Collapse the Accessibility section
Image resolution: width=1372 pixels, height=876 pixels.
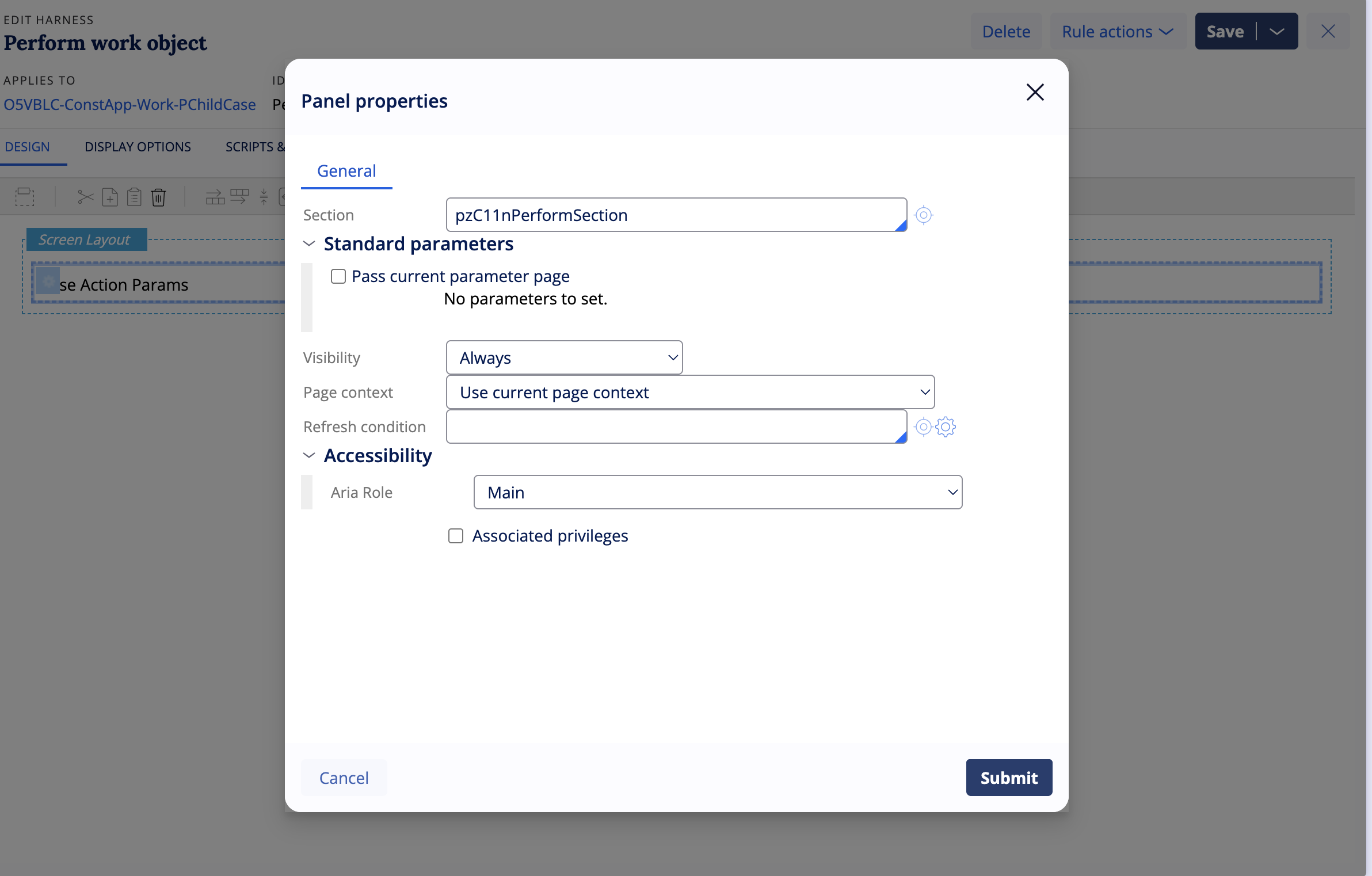[x=309, y=455]
